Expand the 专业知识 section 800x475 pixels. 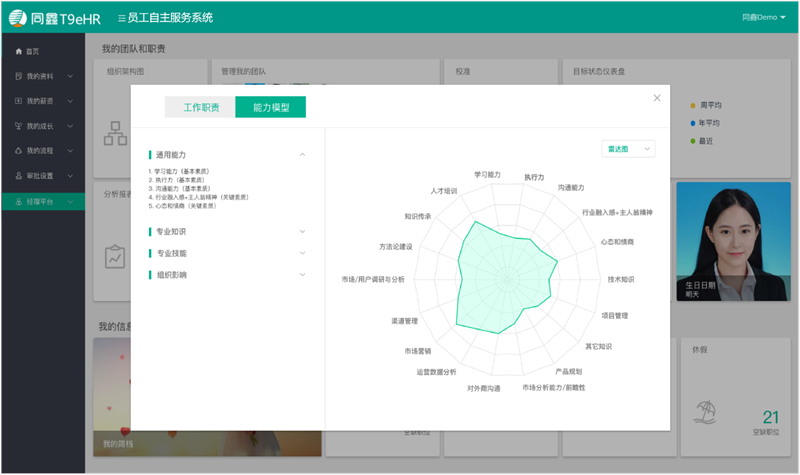303,231
